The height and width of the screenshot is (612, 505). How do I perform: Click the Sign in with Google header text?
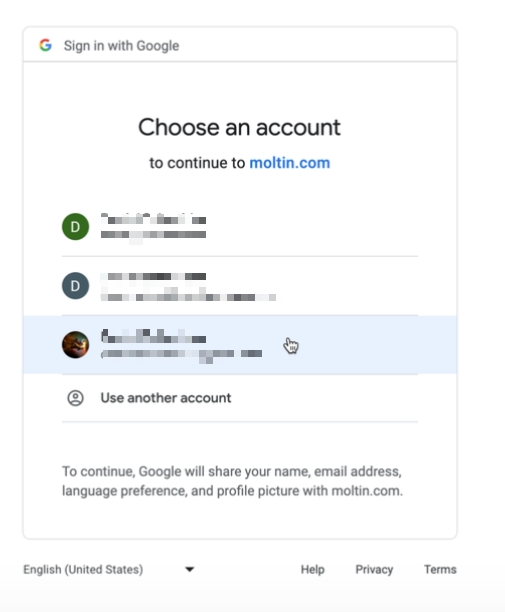tap(121, 46)
